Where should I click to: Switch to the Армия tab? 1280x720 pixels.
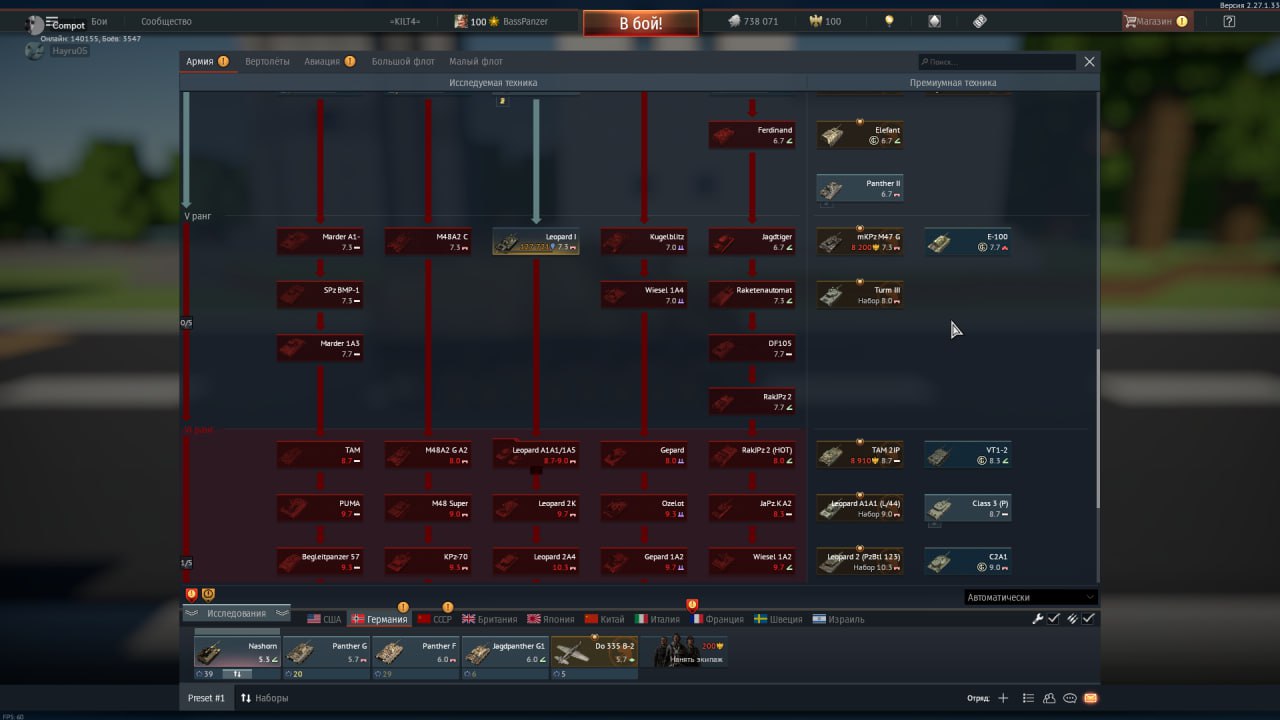coord(207,61)
